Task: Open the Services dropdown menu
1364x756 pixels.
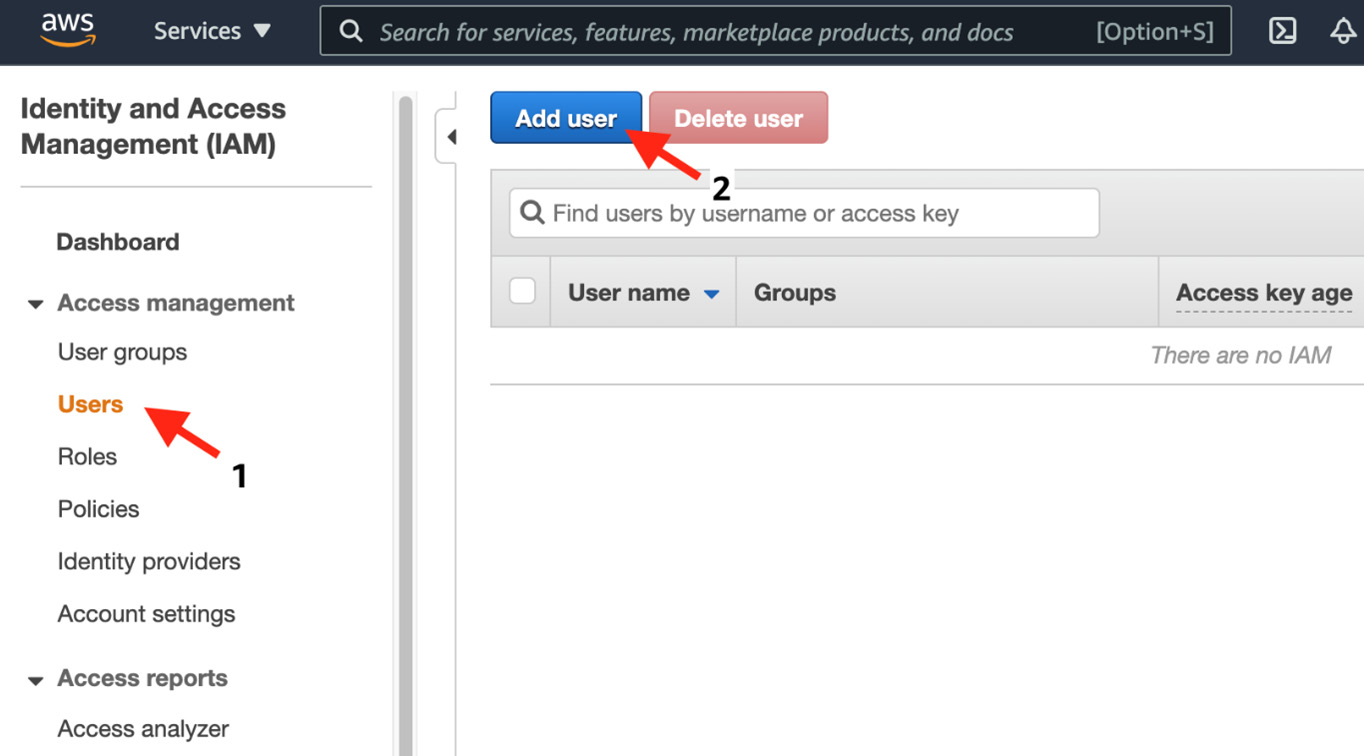Action: [x=212, y=31]
